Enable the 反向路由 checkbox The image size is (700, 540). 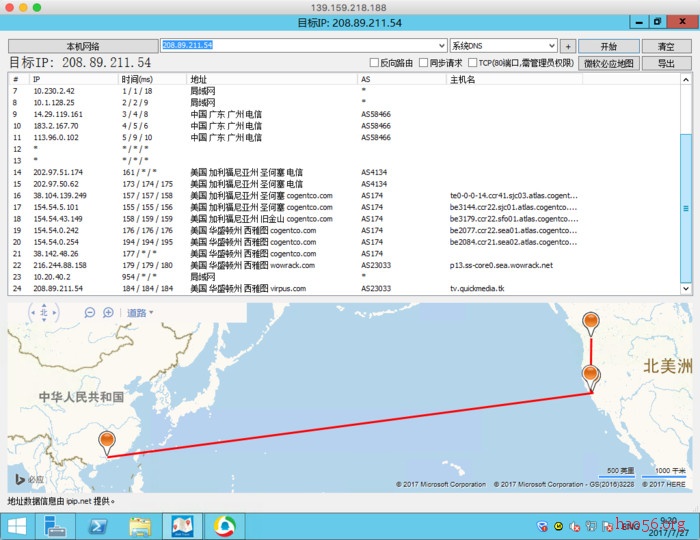pyautogui.click(x=375, y=63)
